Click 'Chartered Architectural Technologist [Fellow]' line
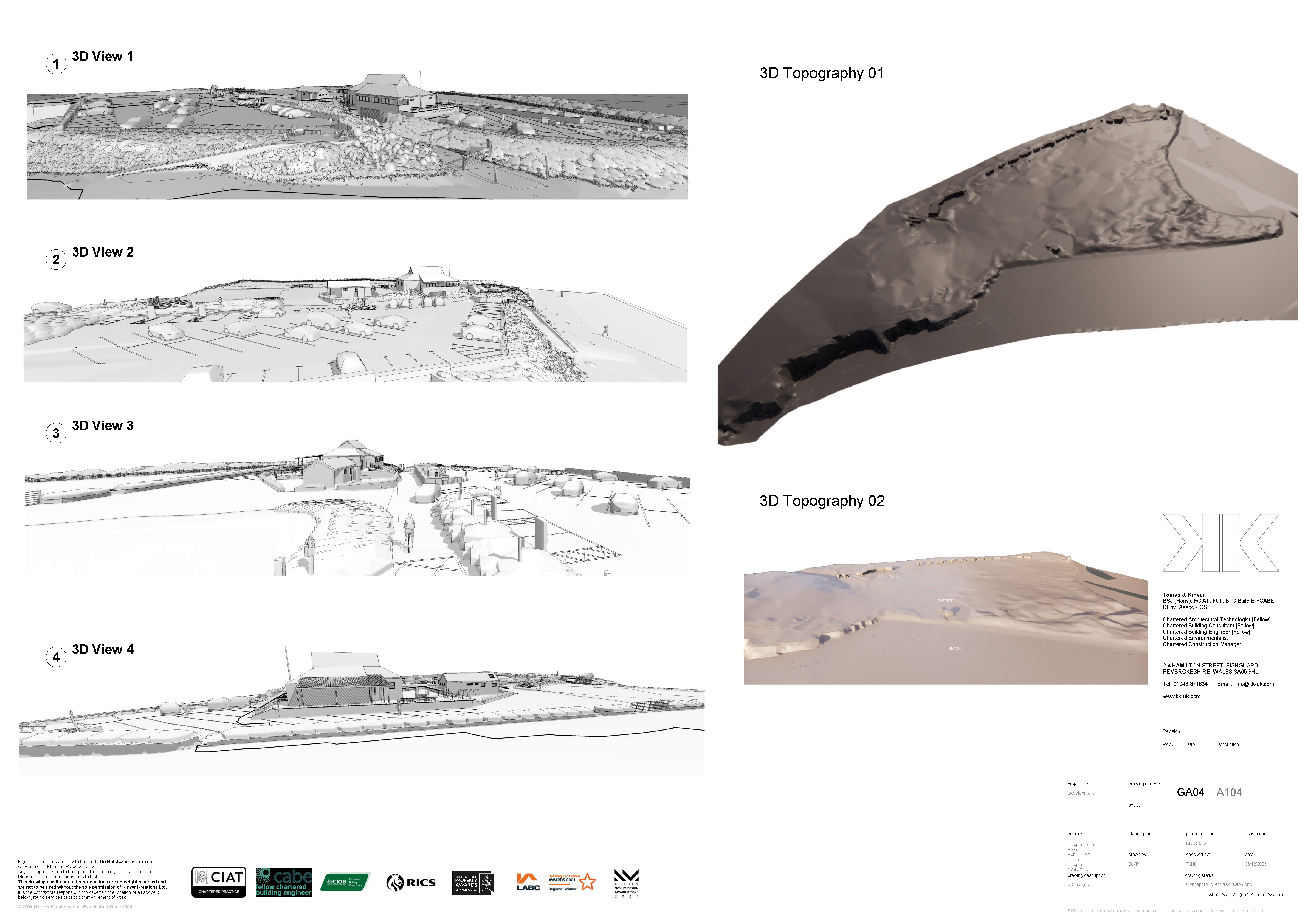Screen dimensions: 1308x924 click(x=1216, y=619)
